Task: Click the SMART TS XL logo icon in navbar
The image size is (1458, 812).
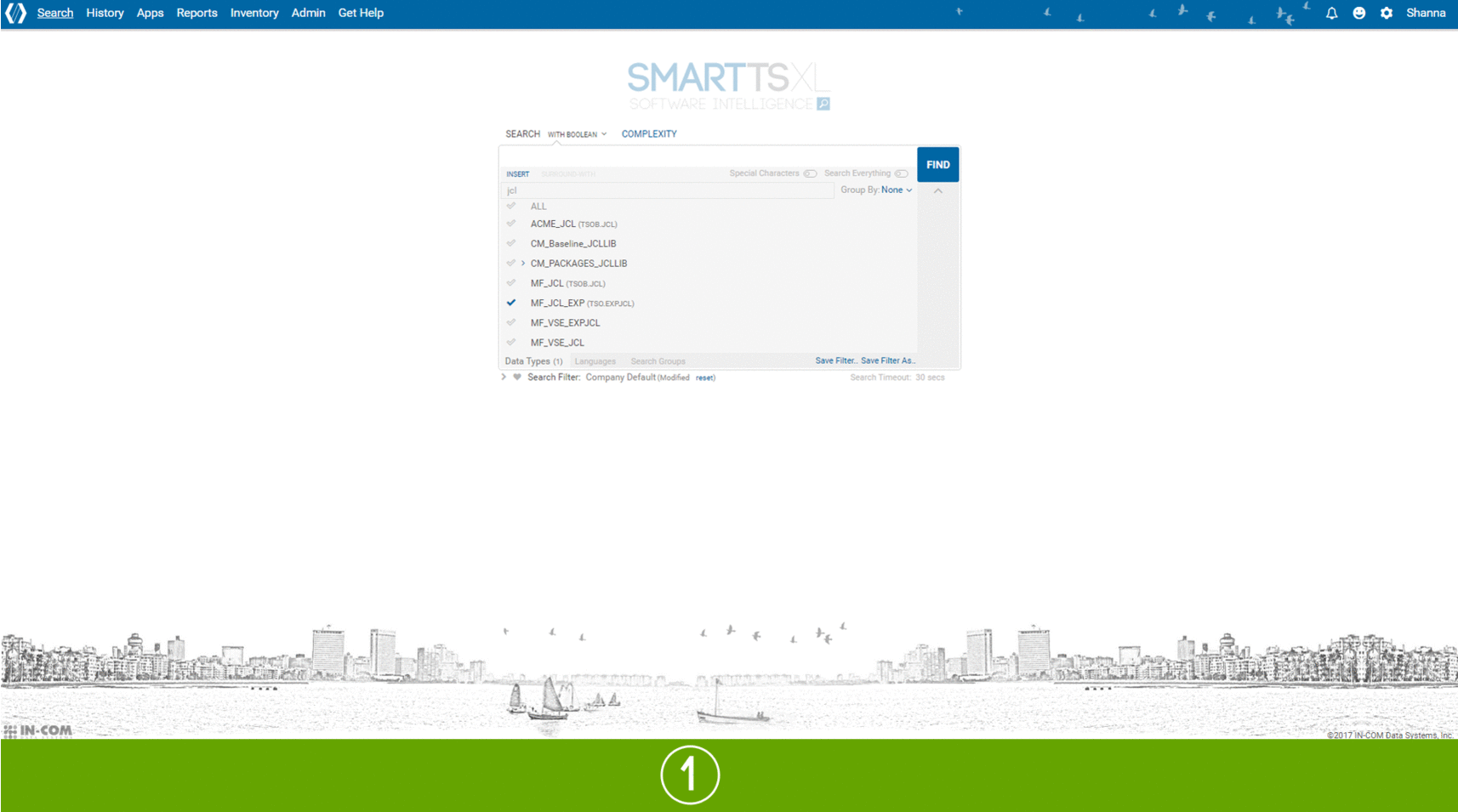Action: coord(15,13)
